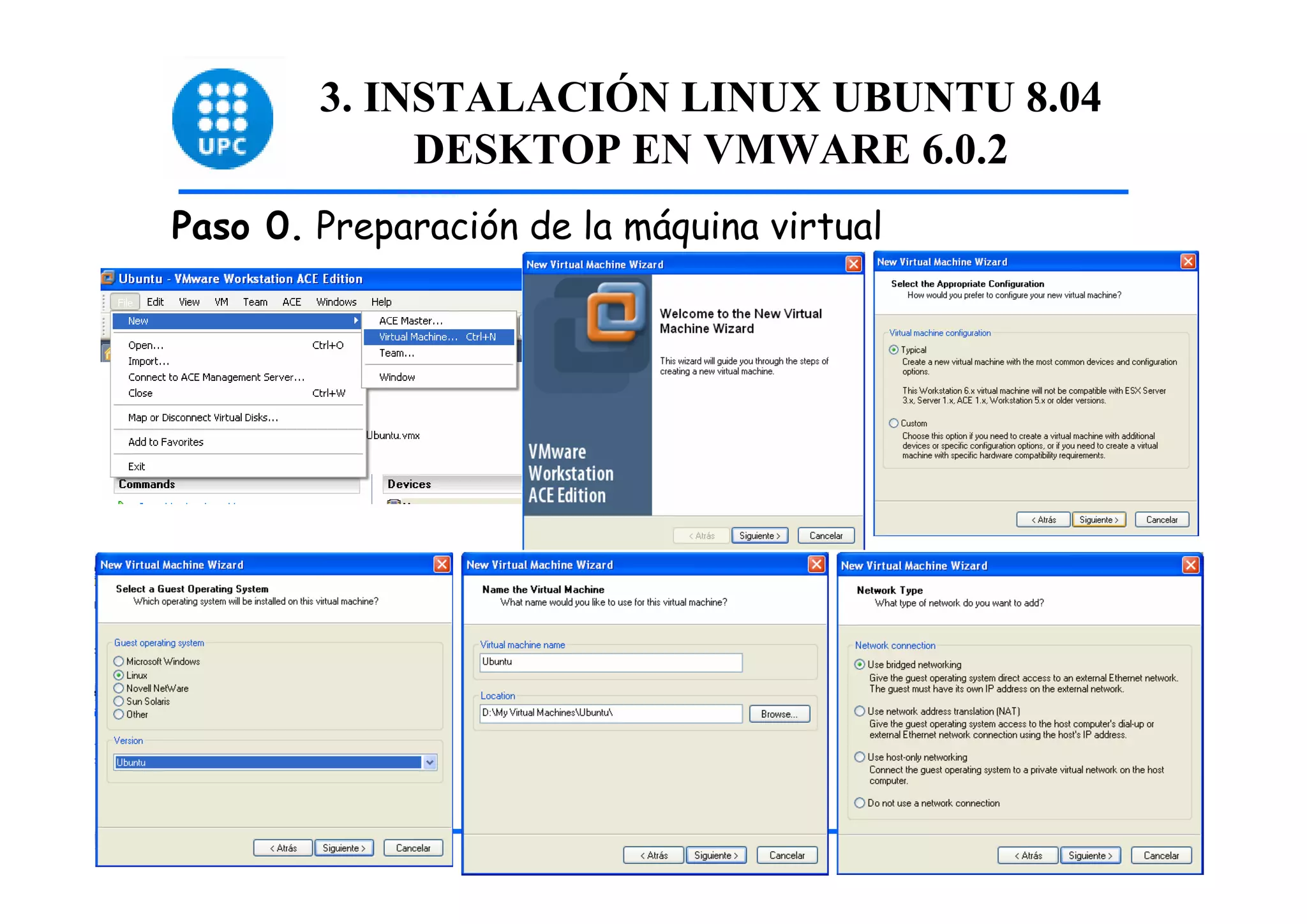Image resolution: width=1307 pixels, height=924 pixels.
Task: Choose Close in the File menu
Action: (x=237, y=393)
